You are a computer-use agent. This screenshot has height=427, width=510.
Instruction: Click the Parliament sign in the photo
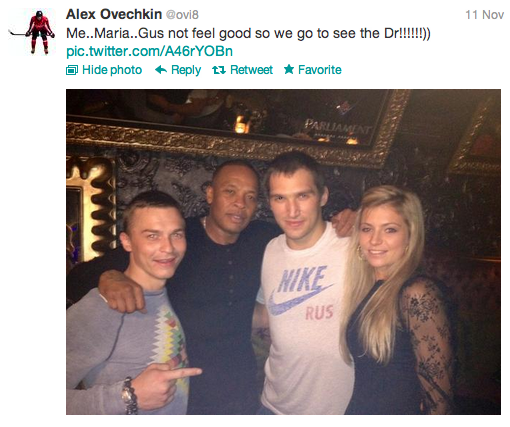[x=337, y=128]
